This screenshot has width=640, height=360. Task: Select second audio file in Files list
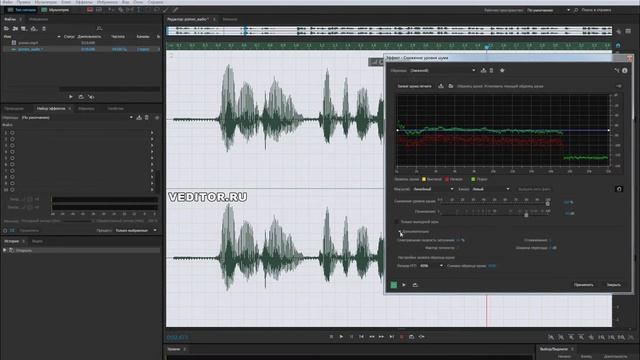(81, 49)
